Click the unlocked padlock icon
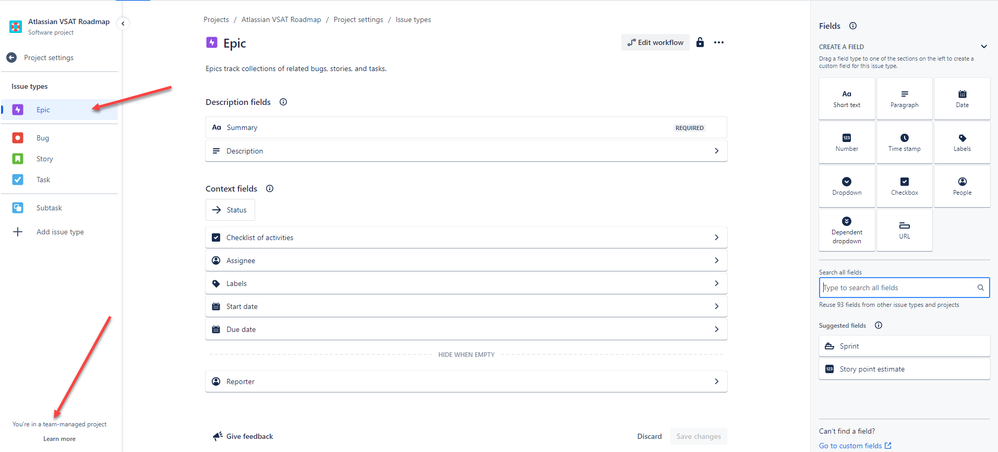998x452 pixels. pyautogui.click(x=700, y=43)
